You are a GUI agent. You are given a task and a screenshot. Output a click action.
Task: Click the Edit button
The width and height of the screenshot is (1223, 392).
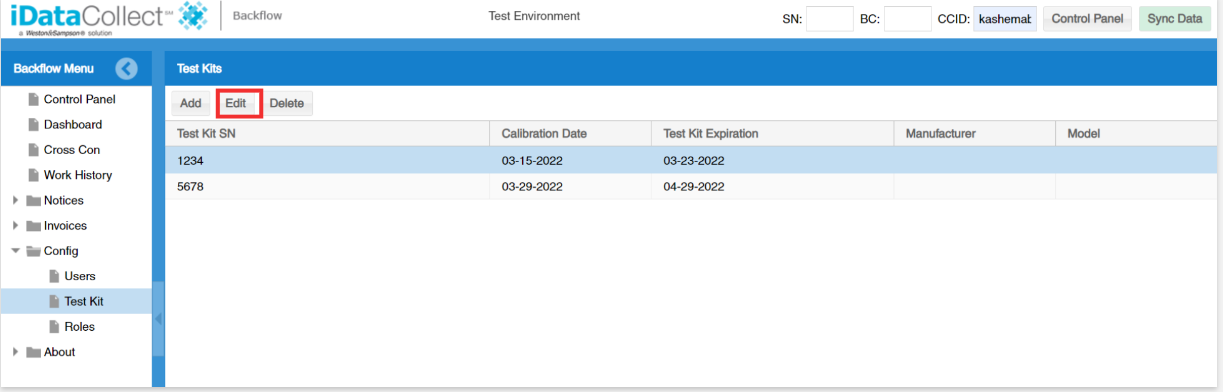tap(236, 103)
